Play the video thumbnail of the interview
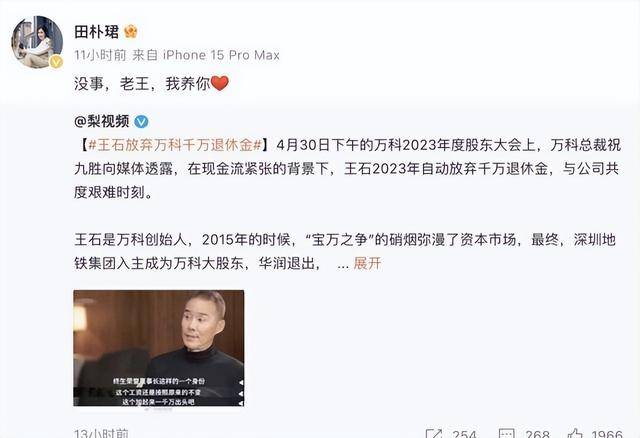 pos(159,348)
